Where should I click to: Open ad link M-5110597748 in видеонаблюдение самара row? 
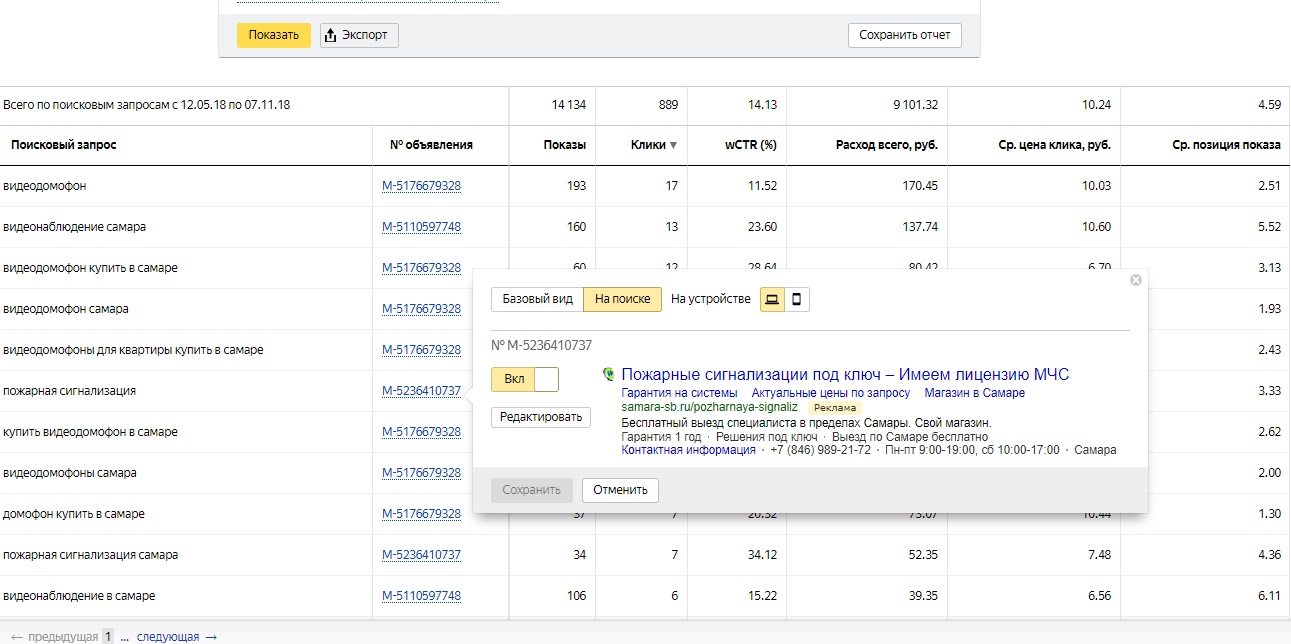421,227
